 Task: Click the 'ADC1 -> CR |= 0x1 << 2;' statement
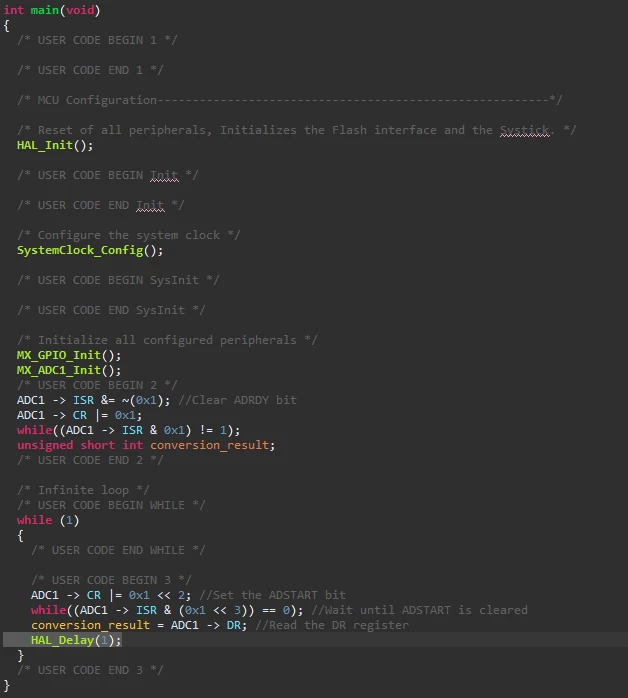point(111,595)
